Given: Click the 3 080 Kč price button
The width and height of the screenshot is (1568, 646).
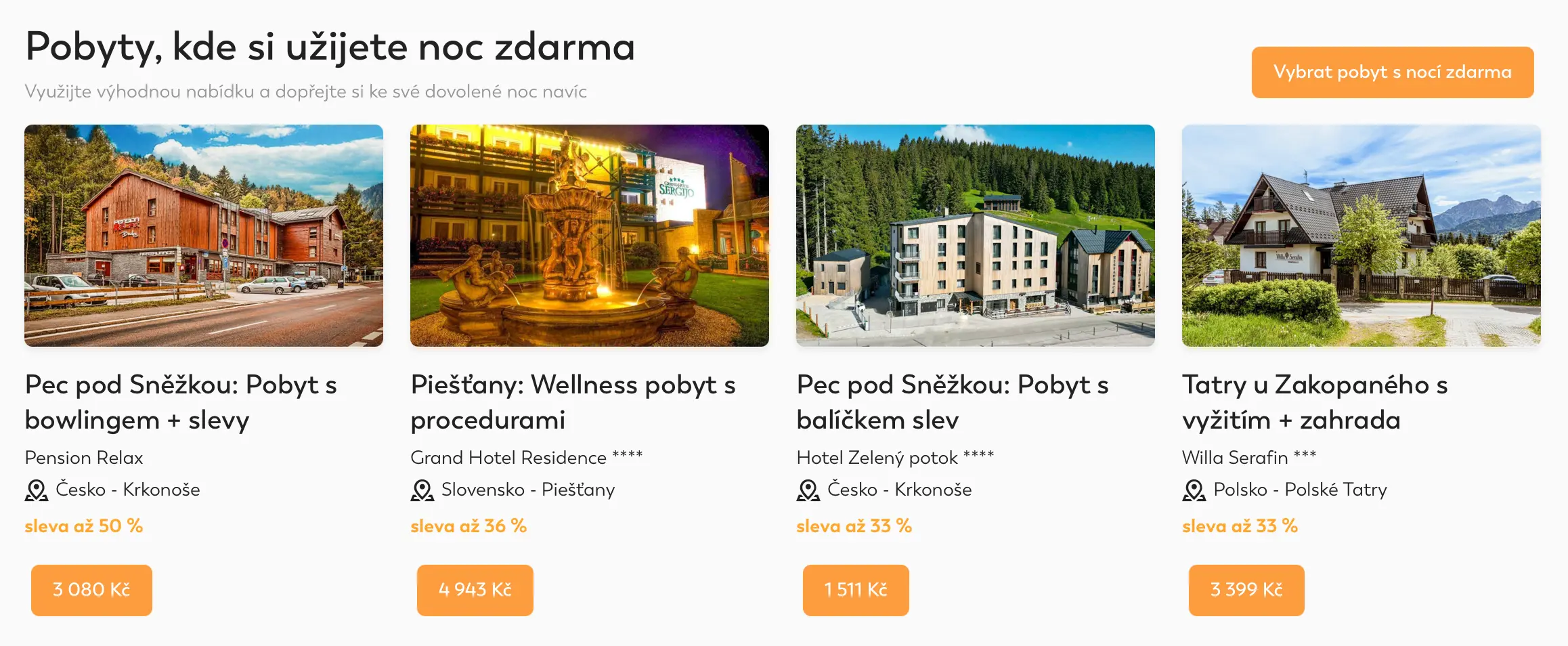Looking at the screenshot, I should [91, 590].
